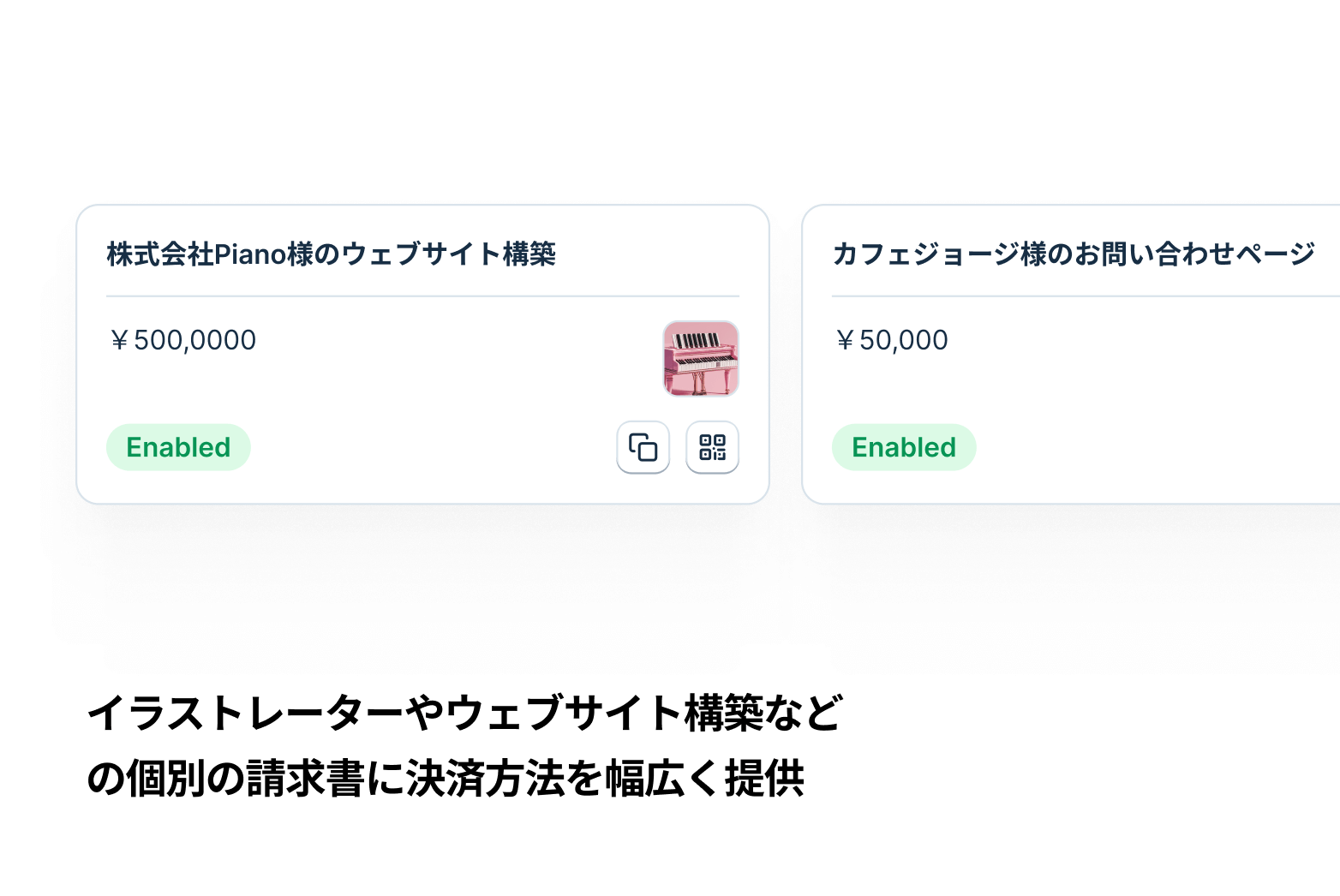Toggle Enabled status on Piano card
This screenshot has width=1340, height=896.
[x=178, y=447]
